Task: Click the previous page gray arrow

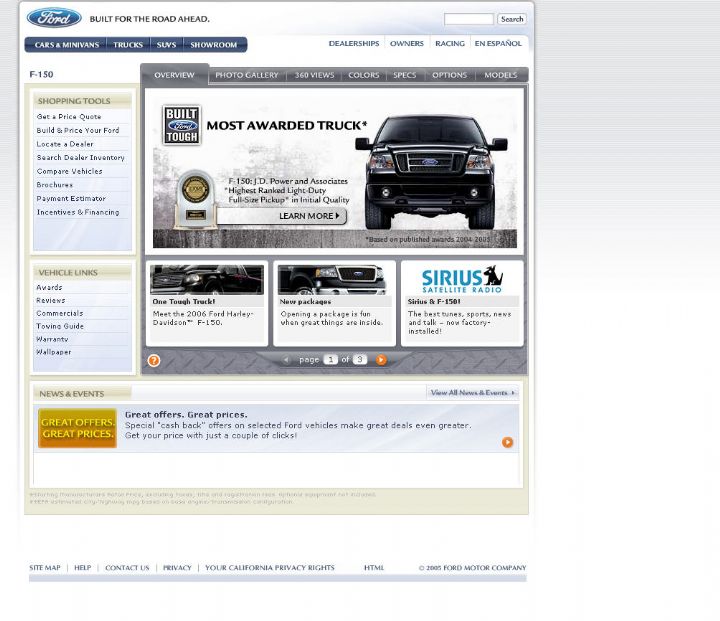Action: (x=286, y=360)
